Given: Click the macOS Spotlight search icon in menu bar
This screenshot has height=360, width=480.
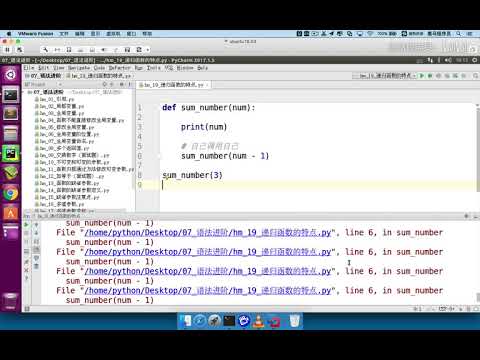Looking at the screenshot, I should [459, 34].
